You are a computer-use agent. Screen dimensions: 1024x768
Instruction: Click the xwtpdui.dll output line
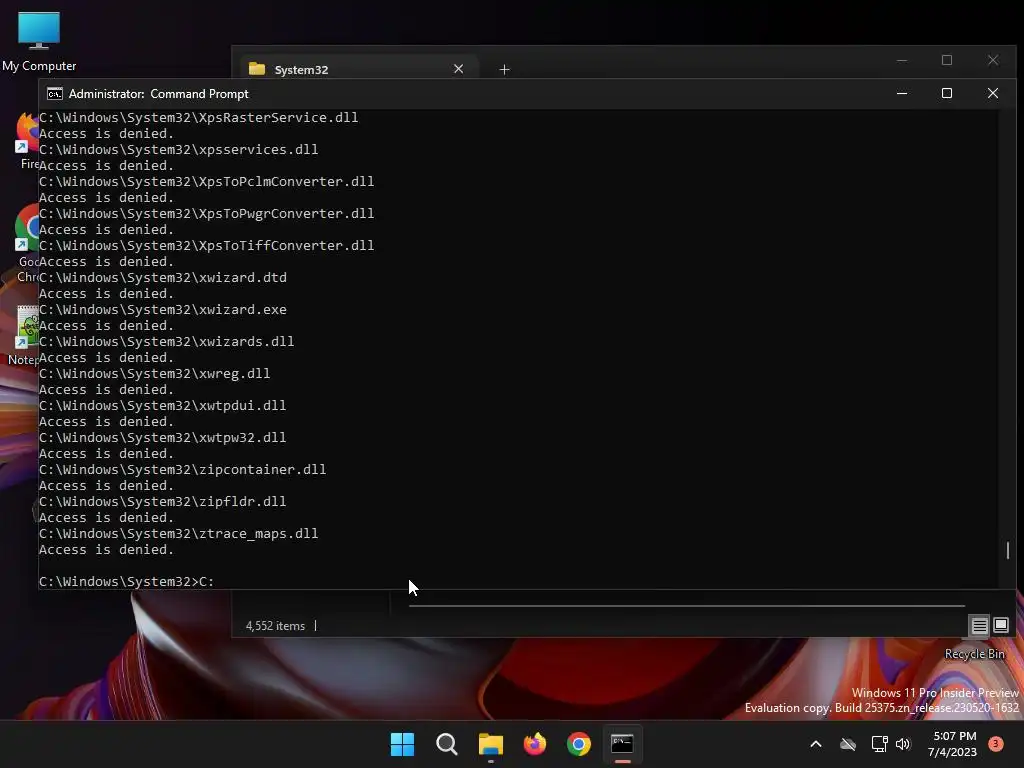[x=162, y=406]
